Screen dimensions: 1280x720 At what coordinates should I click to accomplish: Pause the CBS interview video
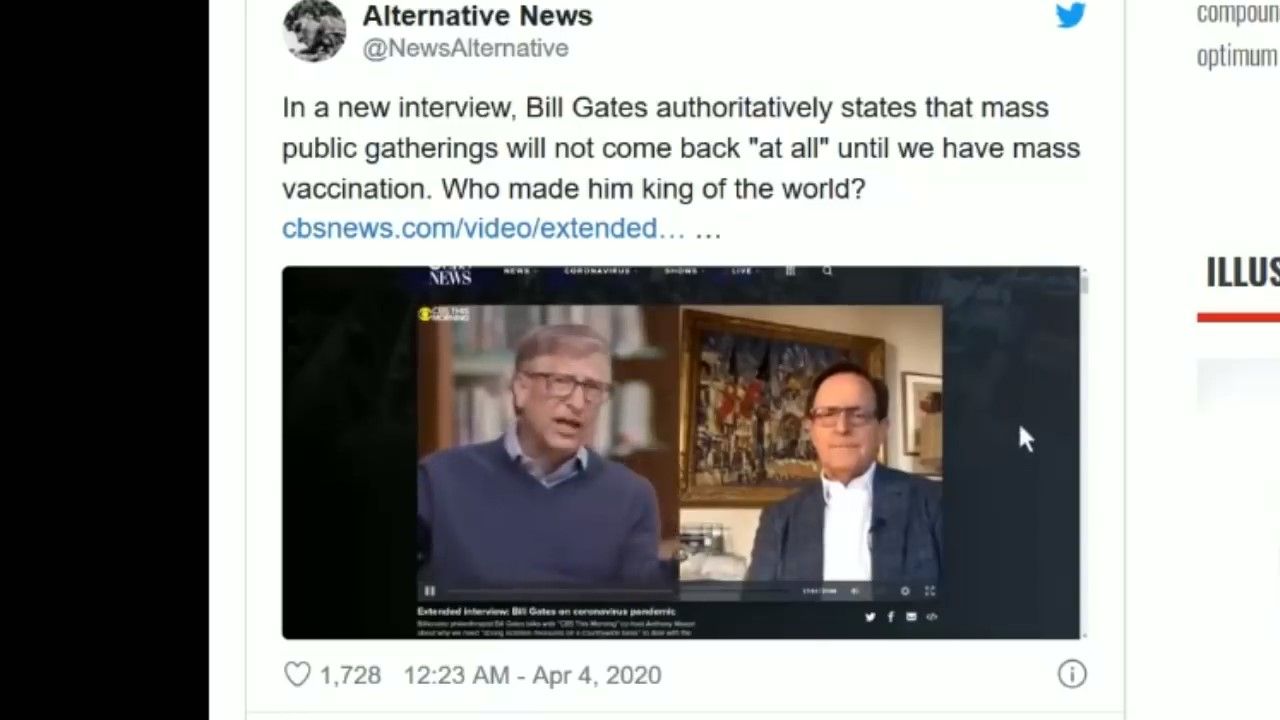coord(429,591)
